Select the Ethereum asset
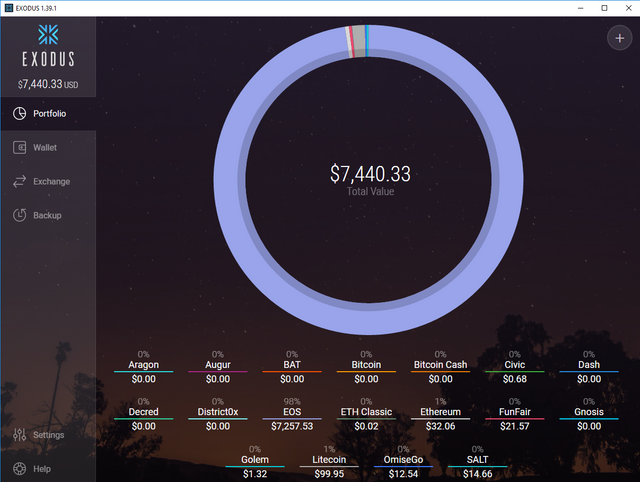The height and width of the screenshot is (482, 640). pyautogui.click(x=440, y=412)
